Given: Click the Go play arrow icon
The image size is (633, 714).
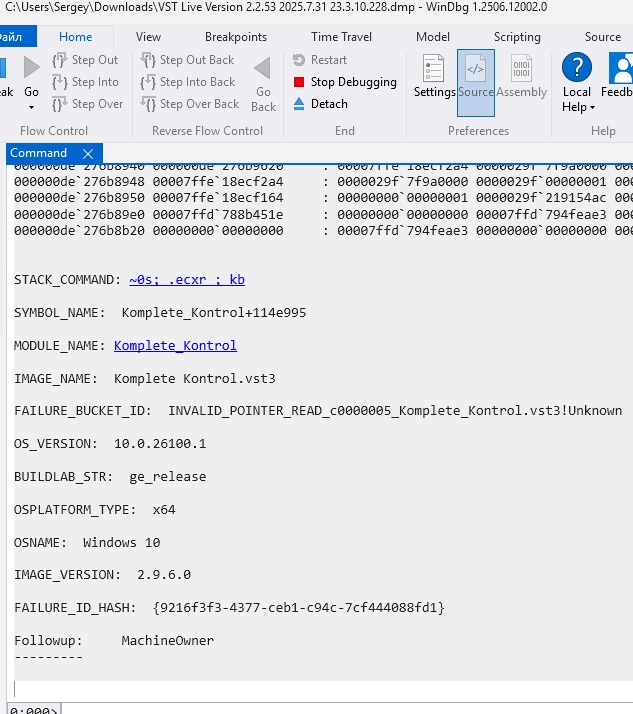Looking at the screenshot, I should coord(31,67).
